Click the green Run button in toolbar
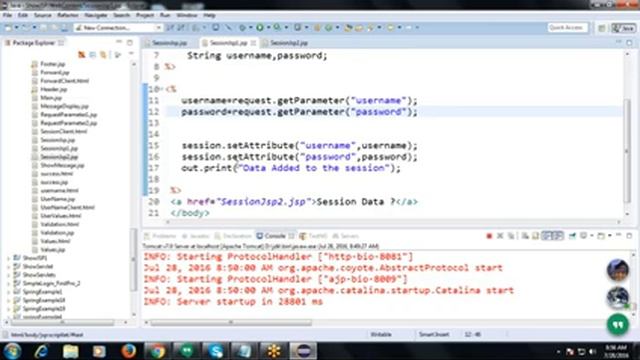 [x=260, y=27]
